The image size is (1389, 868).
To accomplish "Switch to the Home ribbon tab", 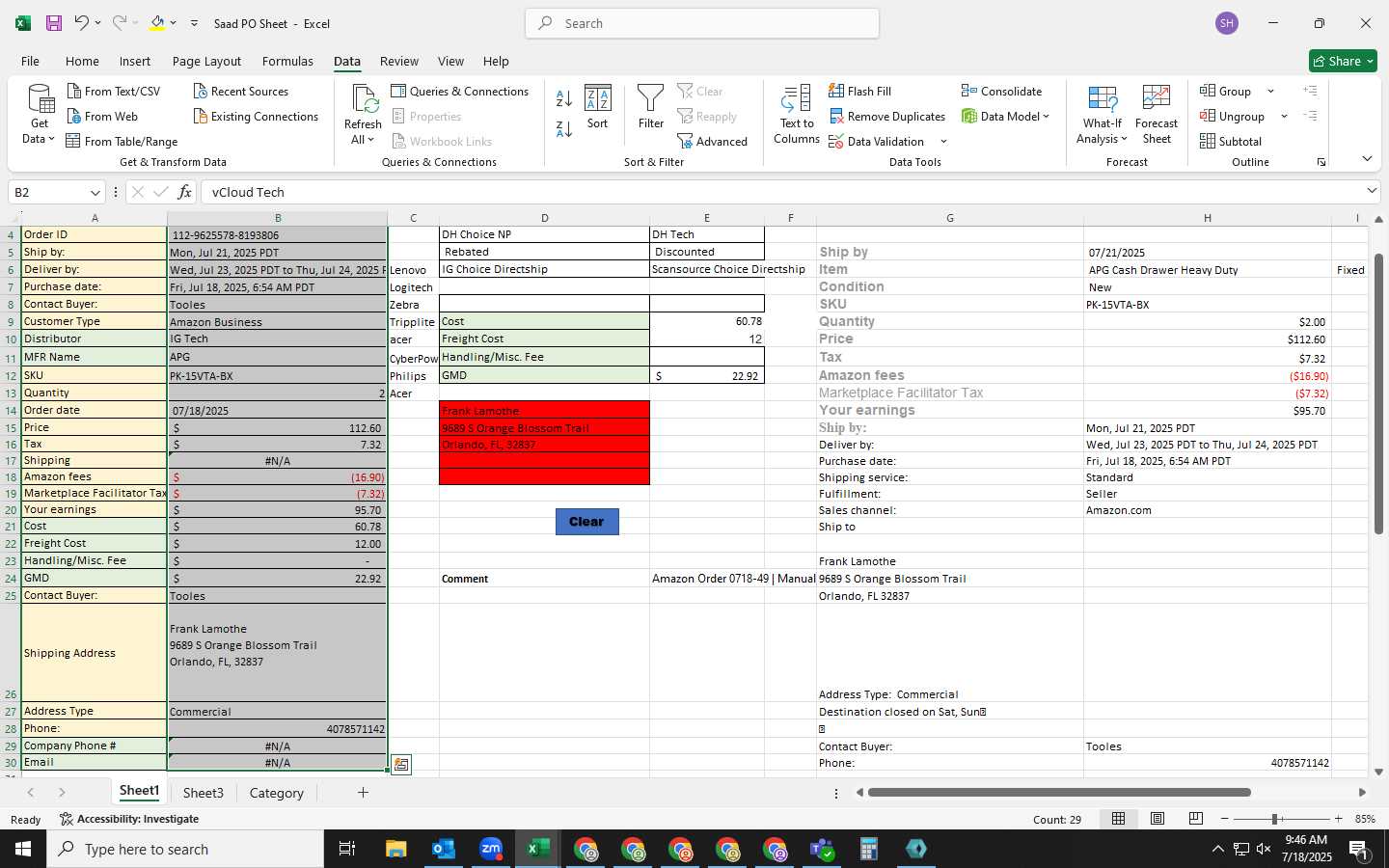I will (82, 61).
